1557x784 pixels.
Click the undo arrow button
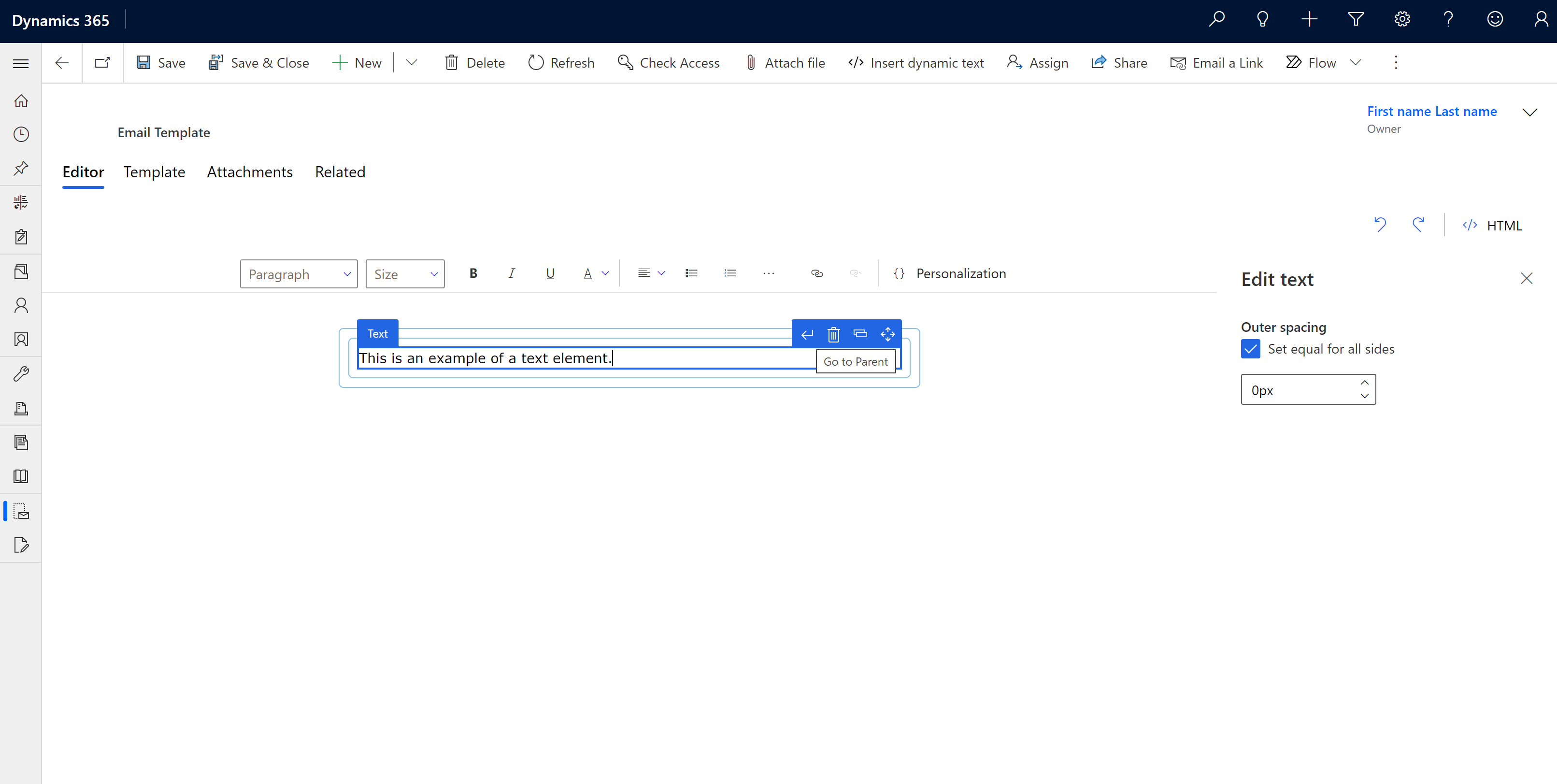pos(1381,224)
